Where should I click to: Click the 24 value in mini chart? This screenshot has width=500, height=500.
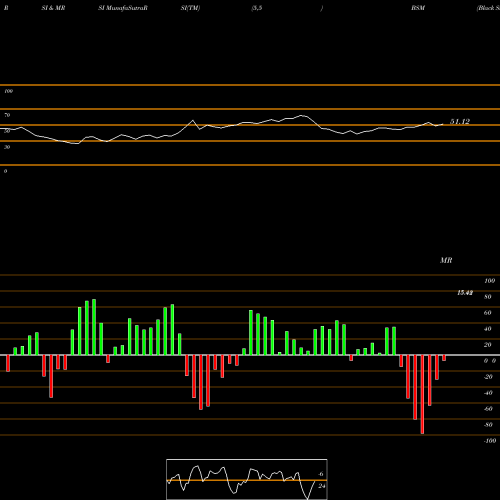[x=321, y=486]
